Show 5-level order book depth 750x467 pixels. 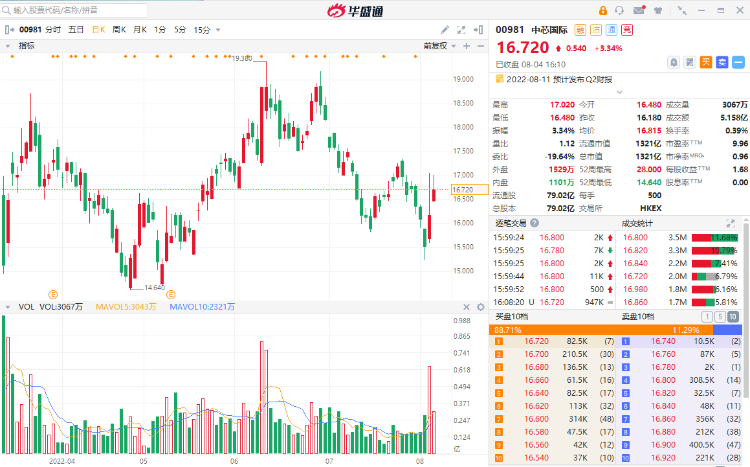point(719,317)
